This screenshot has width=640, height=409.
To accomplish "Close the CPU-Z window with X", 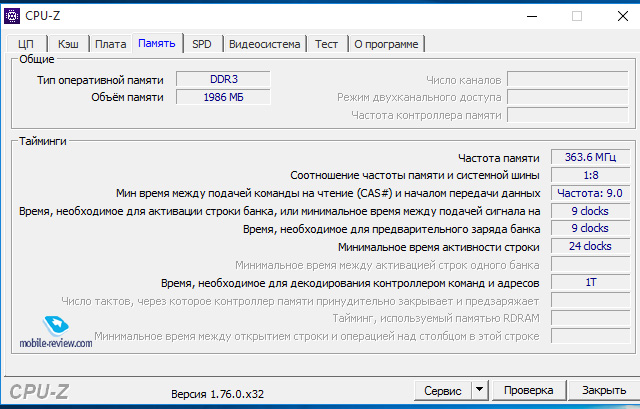I will pos(623,16).
